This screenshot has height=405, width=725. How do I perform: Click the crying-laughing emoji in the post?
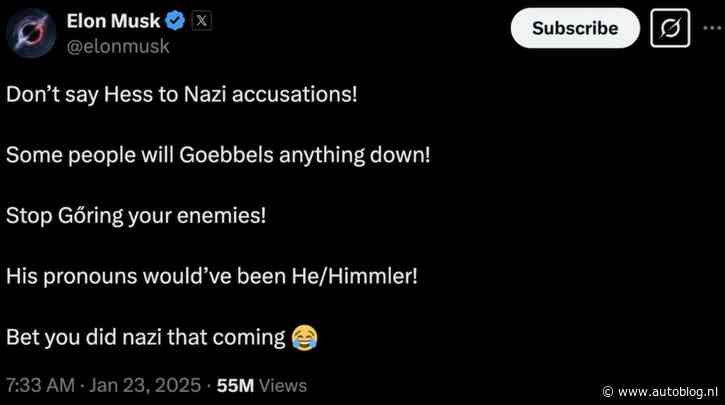[x=304, y=339]
